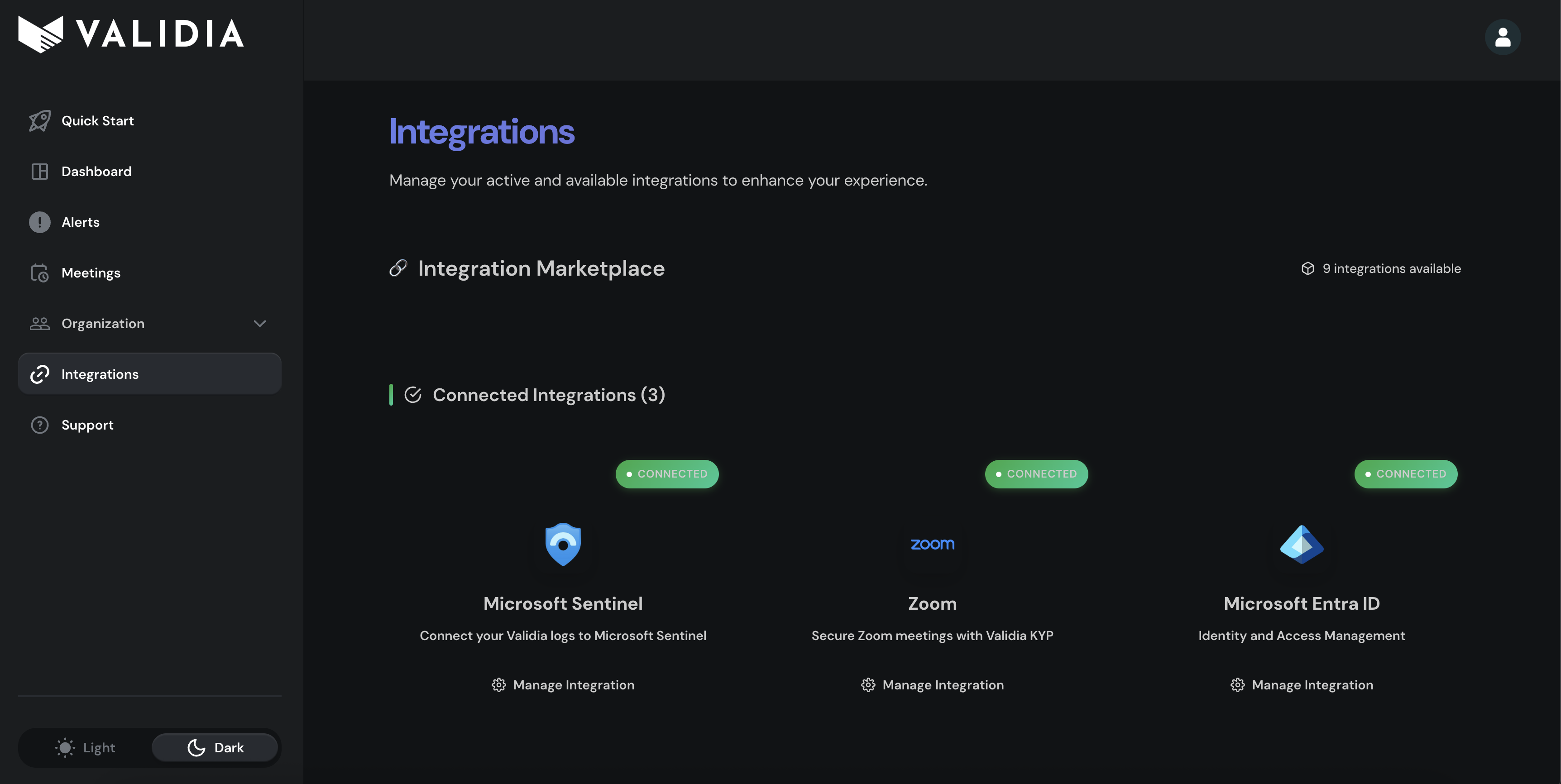Go to the Support page
The width and height of the screenshot is (1561, 784).
point(87,425)
